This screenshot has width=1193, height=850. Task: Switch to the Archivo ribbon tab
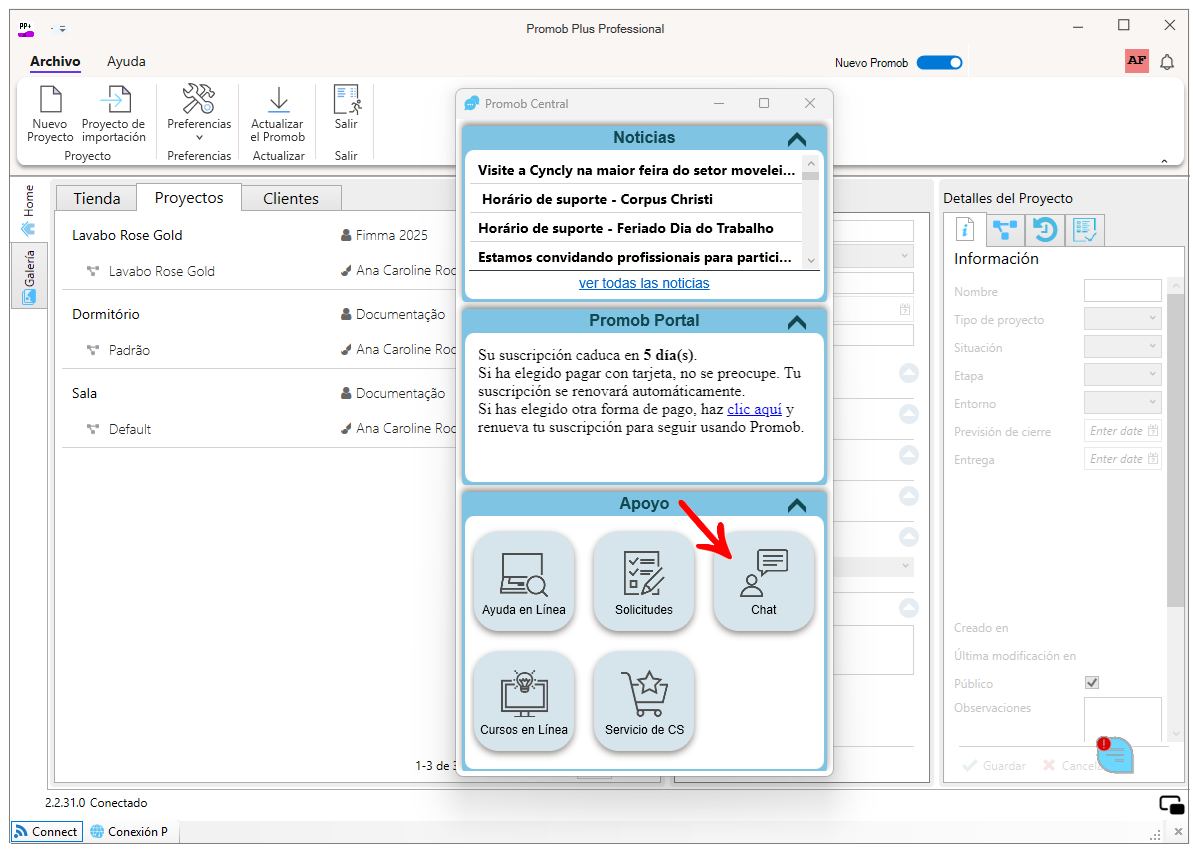coord(55,62)
